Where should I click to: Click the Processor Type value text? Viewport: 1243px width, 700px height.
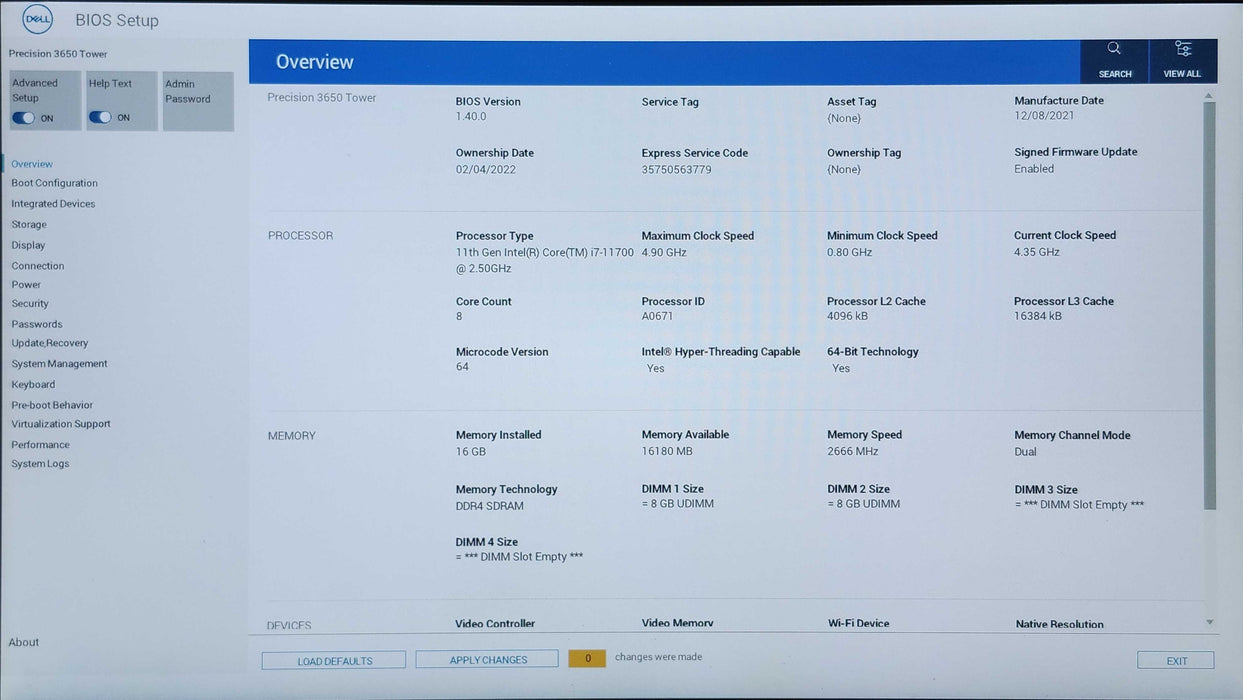pyautogui.click(x=545, y=261)
